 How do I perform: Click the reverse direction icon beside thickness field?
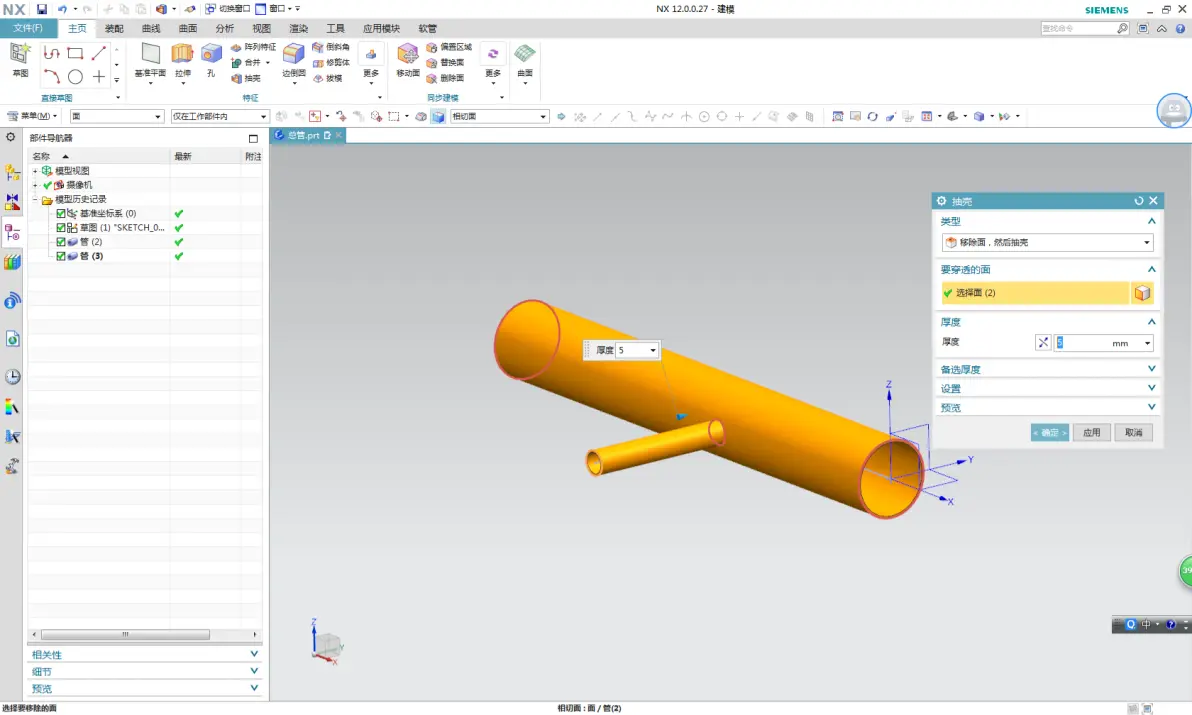(1043, 343)
